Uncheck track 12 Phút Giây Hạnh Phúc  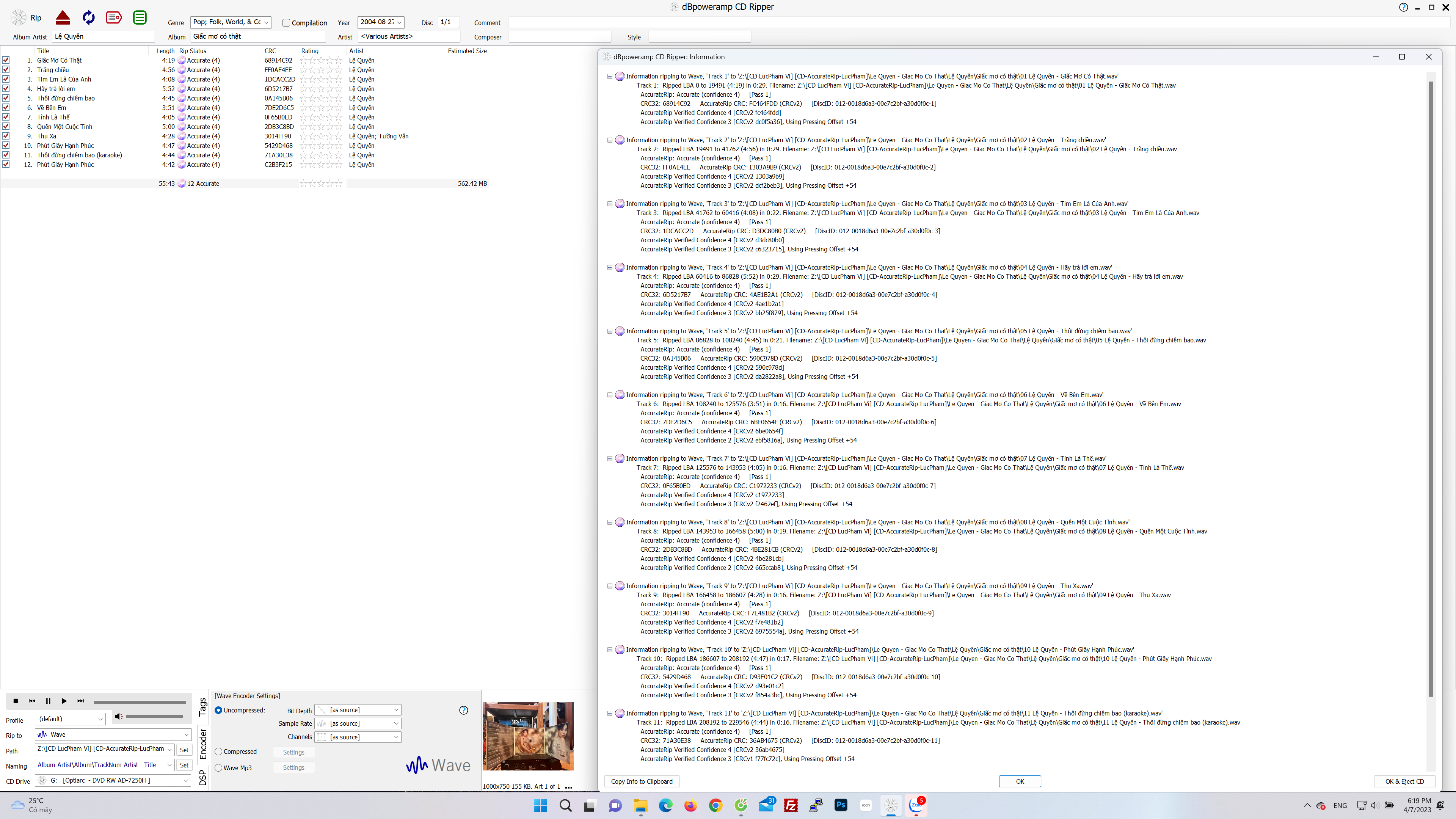[6, 165]
